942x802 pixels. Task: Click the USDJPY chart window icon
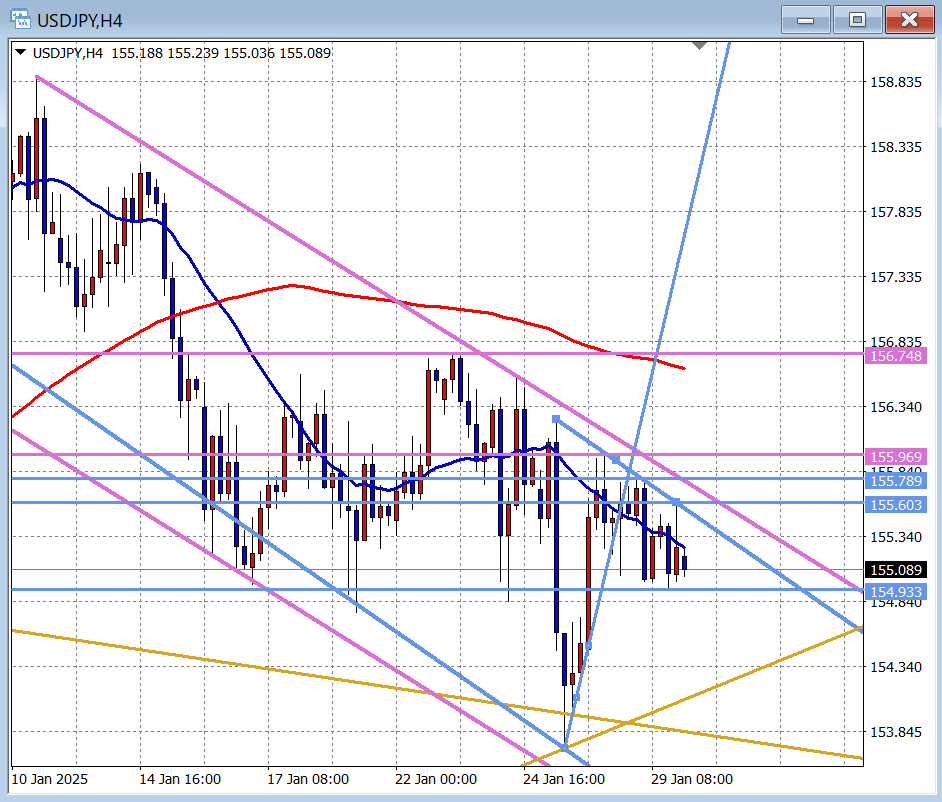[x=19, y=18]
